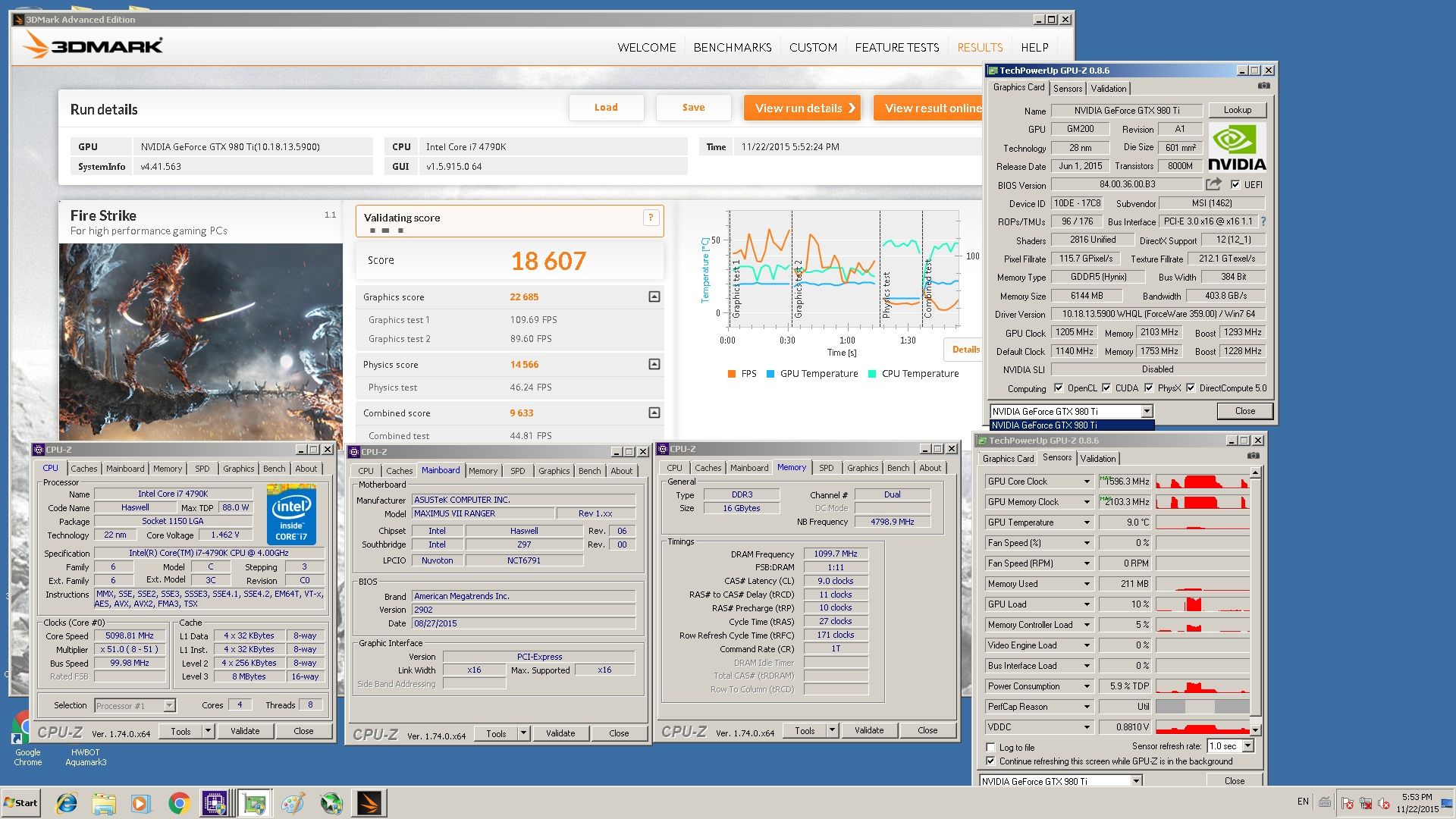Click the camera screenshot icon in upper GPU-Z window
Viewport: 1456px width, 819px height.
point(1263,86)
